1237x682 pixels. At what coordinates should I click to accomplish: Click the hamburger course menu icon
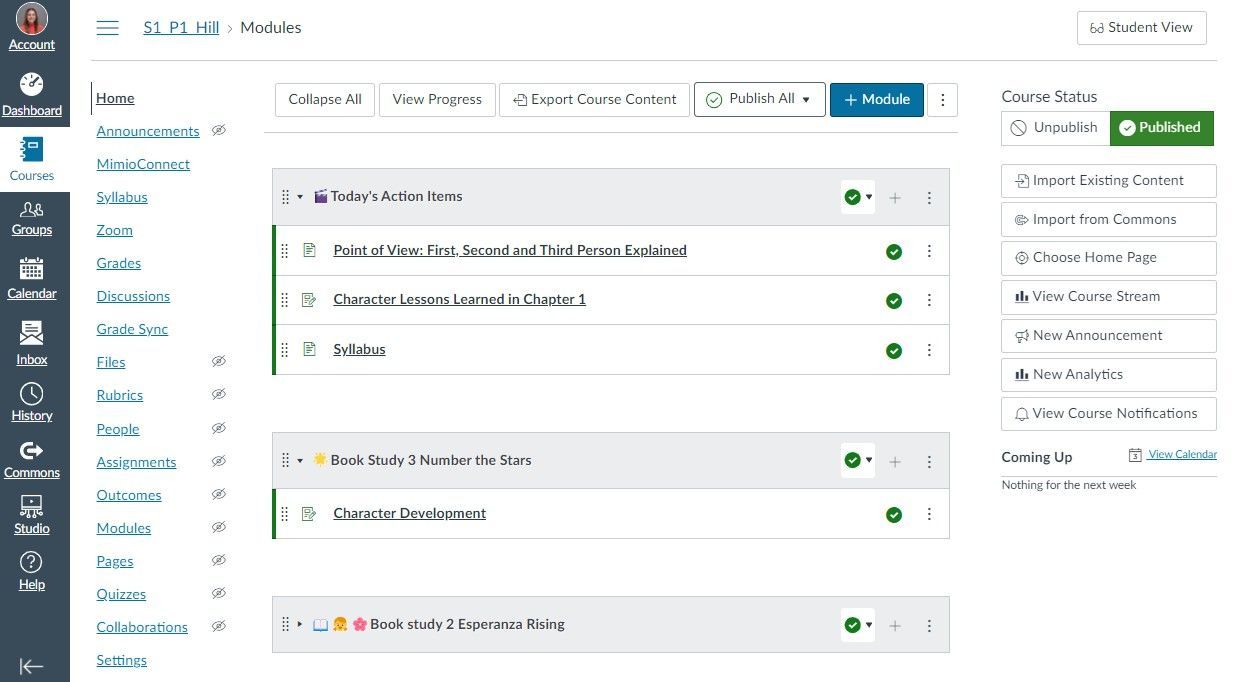point(107,28)
